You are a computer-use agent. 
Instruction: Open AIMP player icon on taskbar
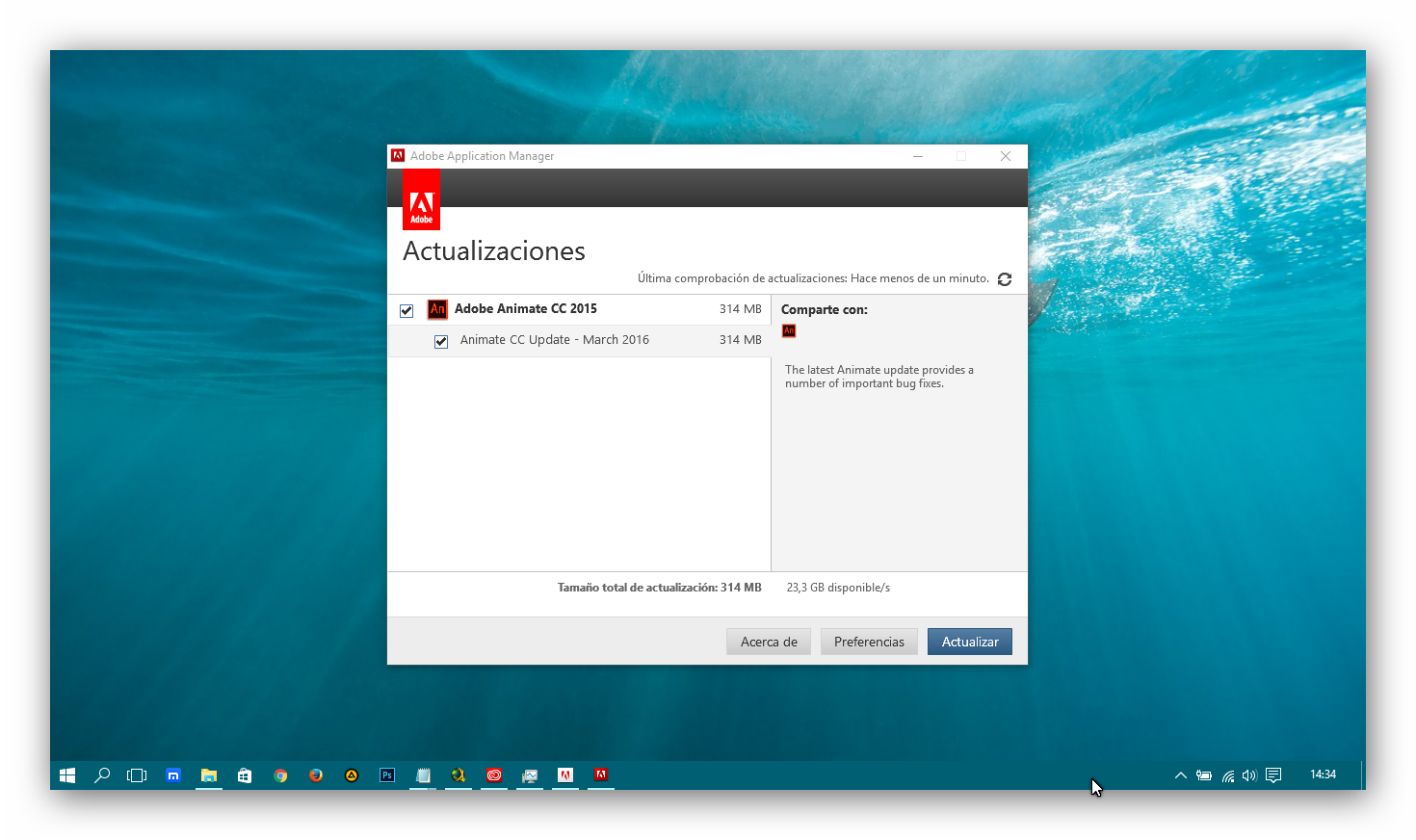[352, 775]
